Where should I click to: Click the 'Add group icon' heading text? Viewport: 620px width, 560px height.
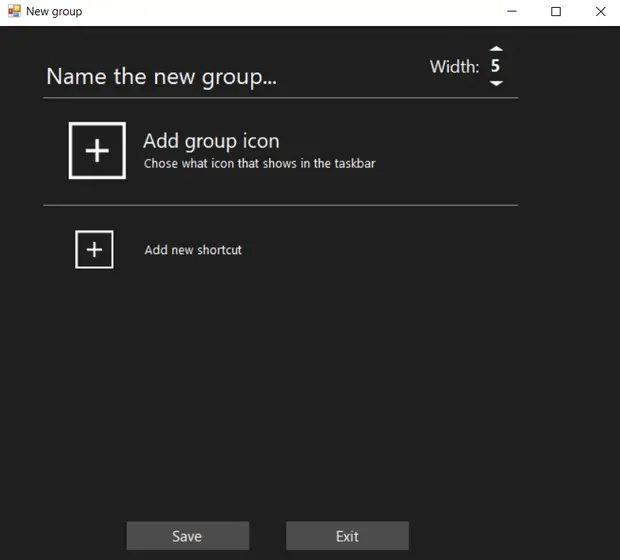pyautogui.click(x=212, y=141)
